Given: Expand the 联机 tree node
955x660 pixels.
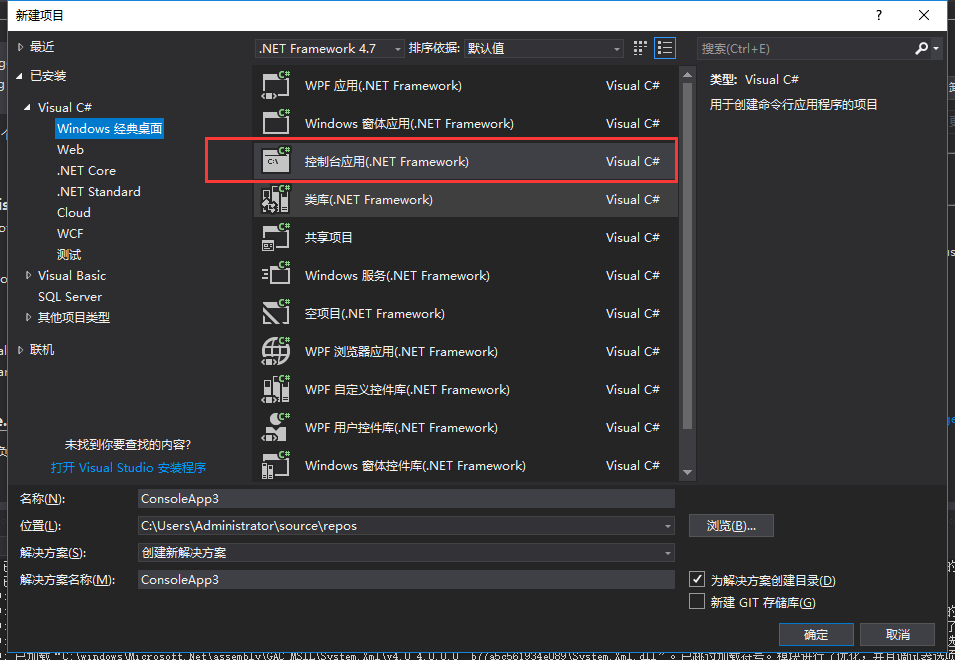Looking at the screenshot, I should [x=20, y=349].
